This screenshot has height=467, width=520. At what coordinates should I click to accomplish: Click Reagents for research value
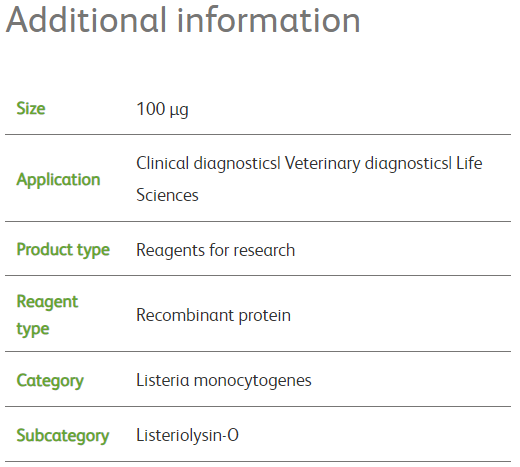[x=216, y=250]
